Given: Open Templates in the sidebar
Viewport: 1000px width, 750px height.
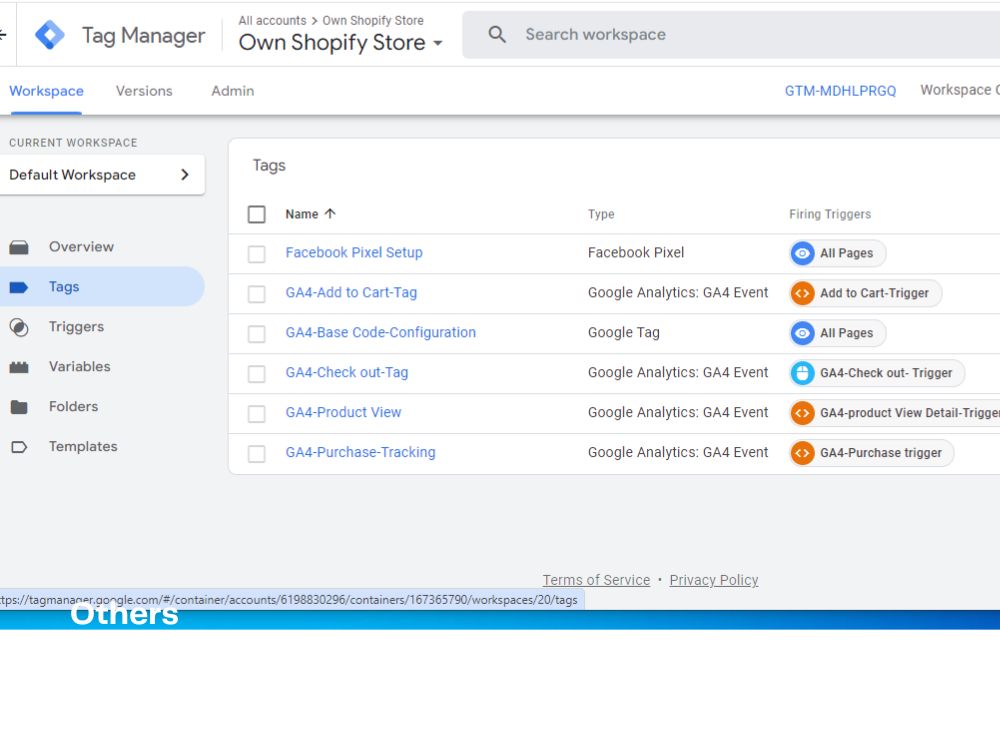Looking at the screenshot, I should [83, 446].
